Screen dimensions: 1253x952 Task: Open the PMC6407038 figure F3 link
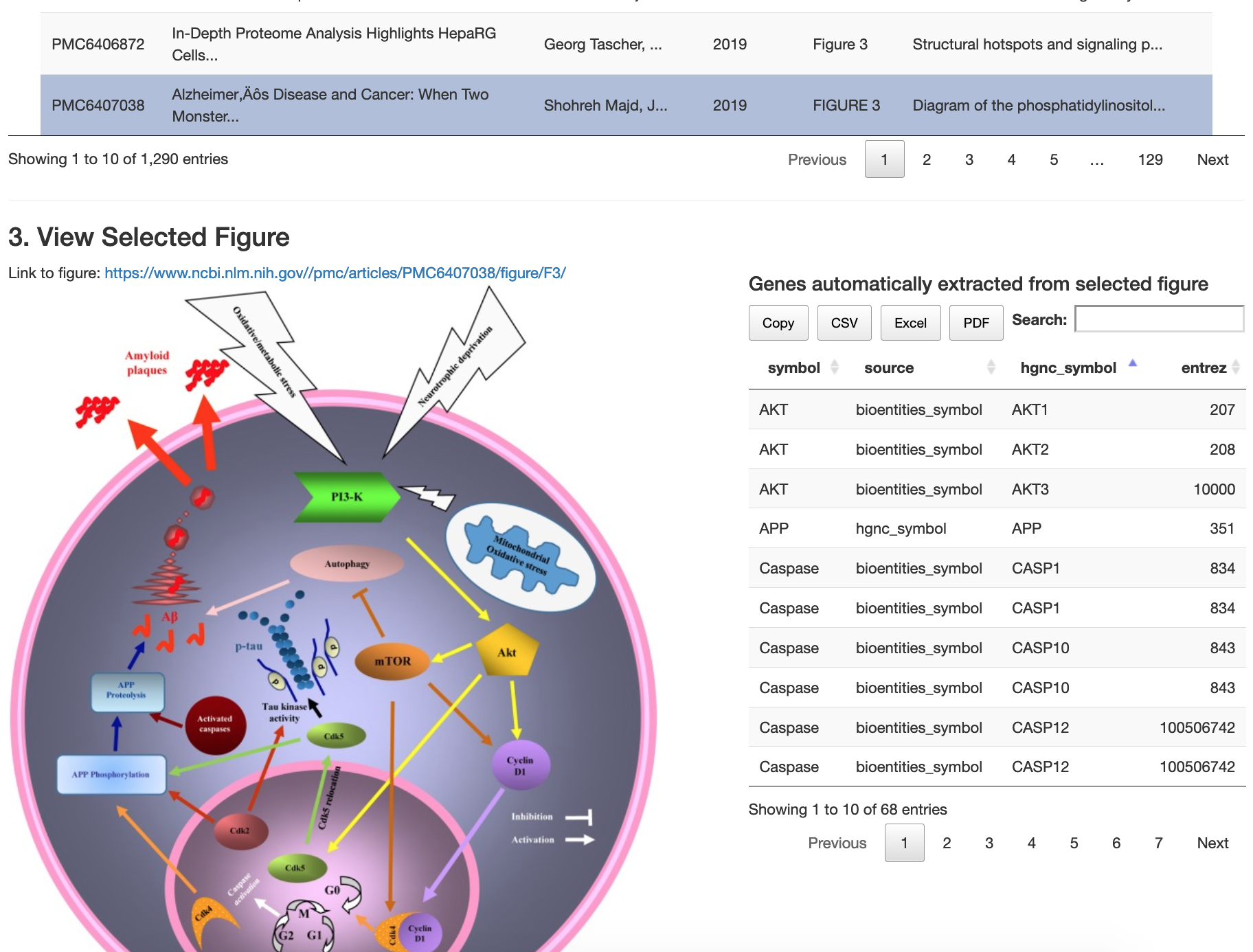coord(335,273)
